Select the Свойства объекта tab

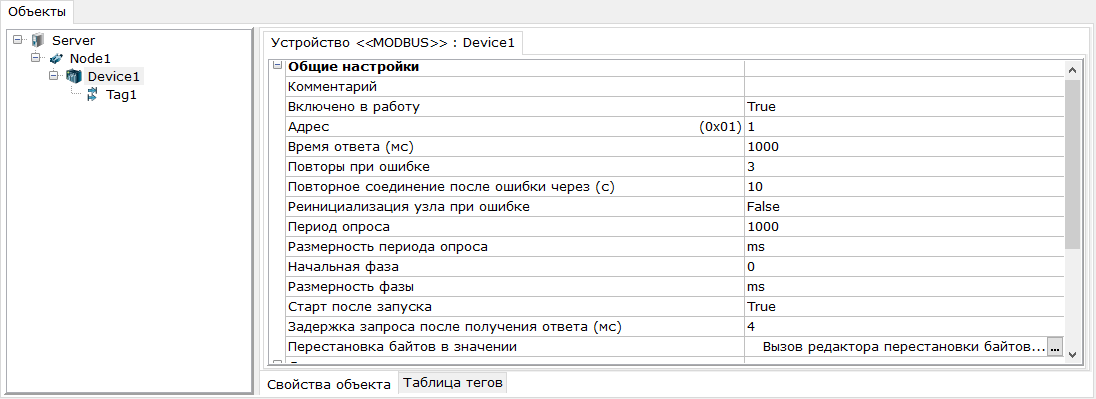[329, 384]
